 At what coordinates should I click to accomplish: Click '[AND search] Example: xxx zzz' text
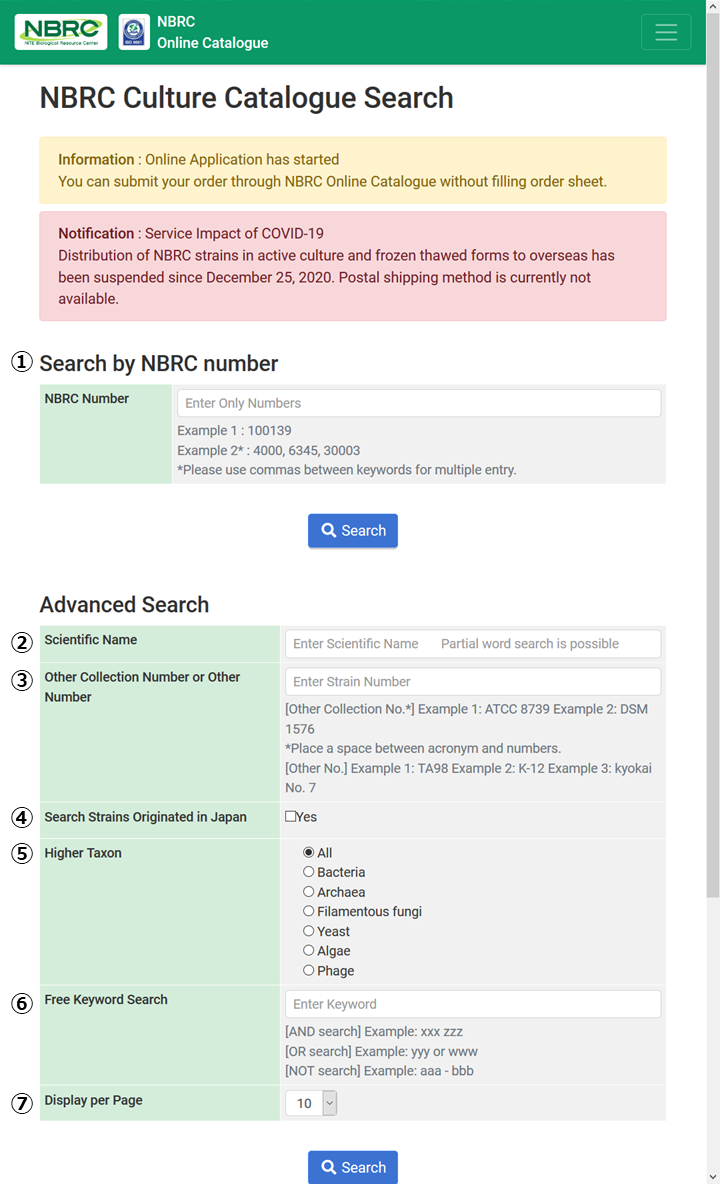point(374,1031)
